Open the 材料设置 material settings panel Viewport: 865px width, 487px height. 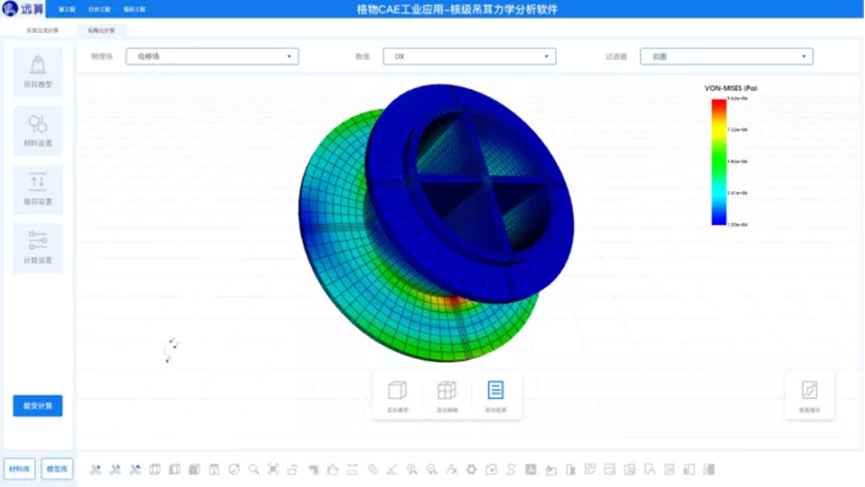coord(38,131)
